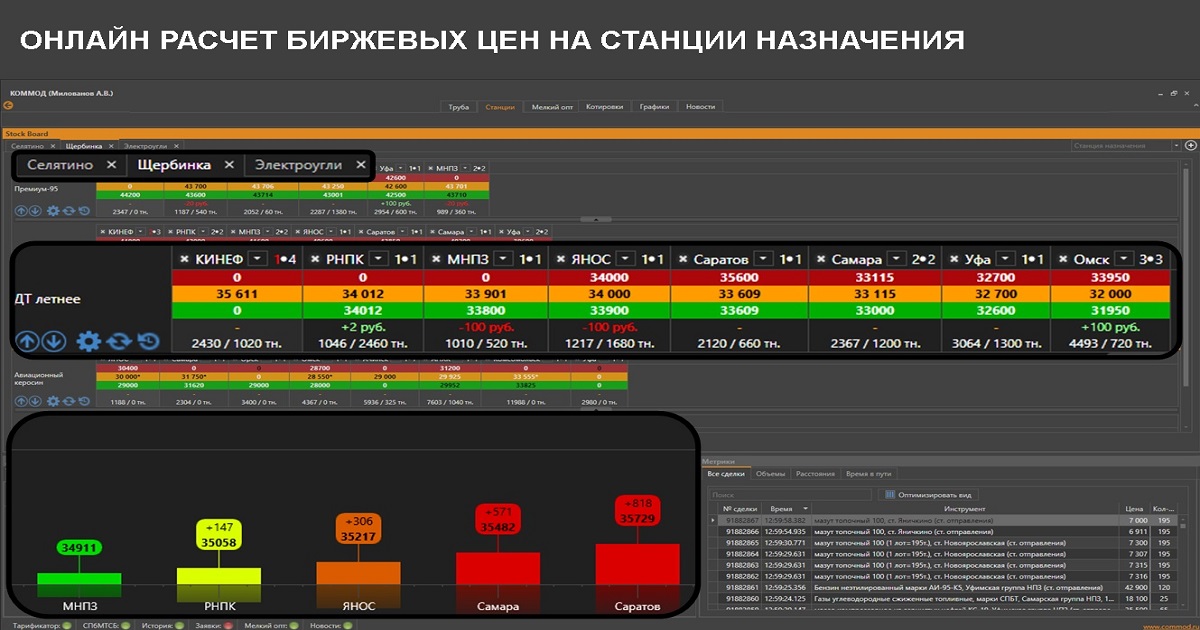
Task: Move Авиационный керосин row up
Action: click(21, 401)
